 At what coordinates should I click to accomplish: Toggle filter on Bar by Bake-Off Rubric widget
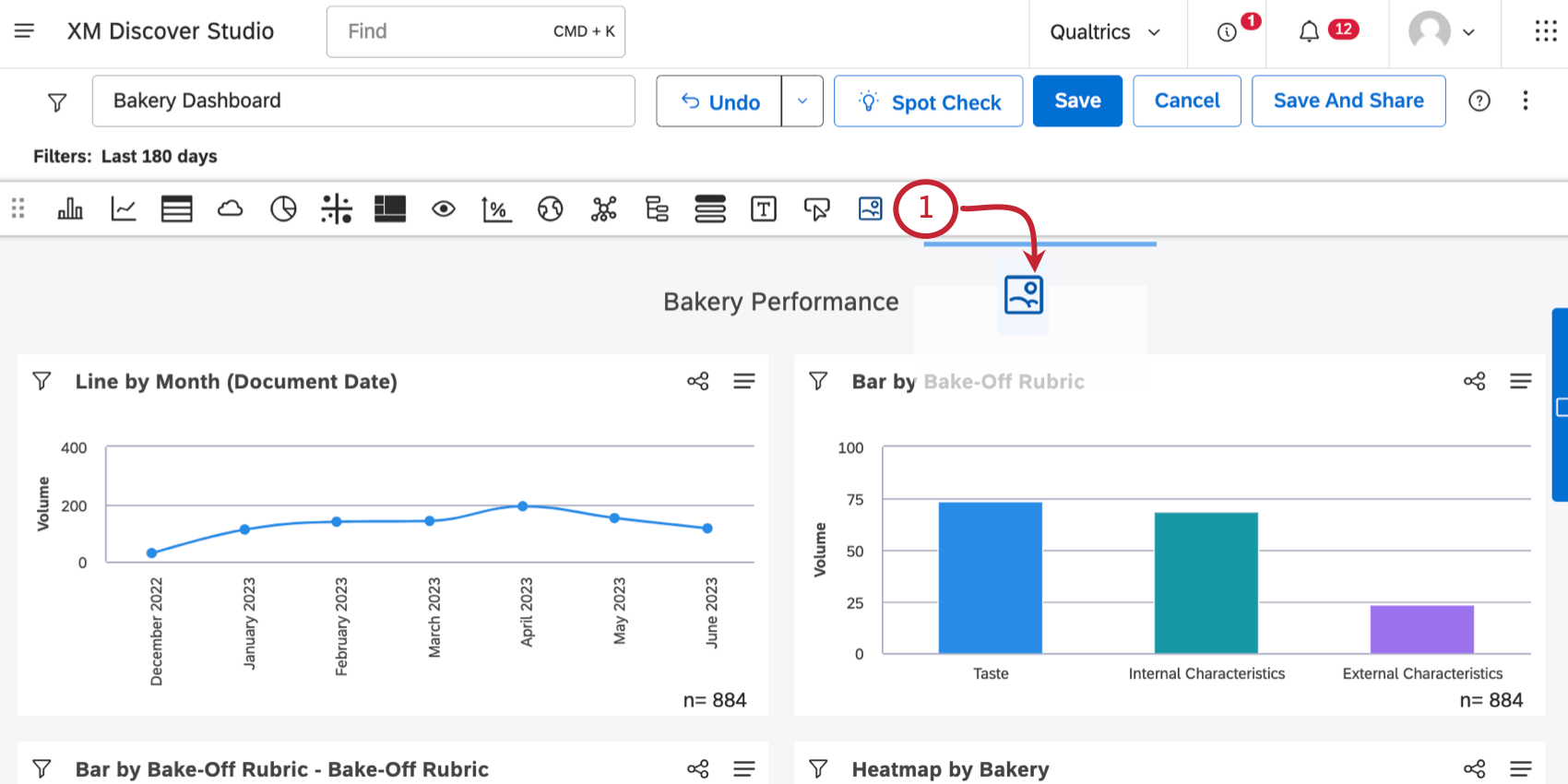[x=818, y=381]
